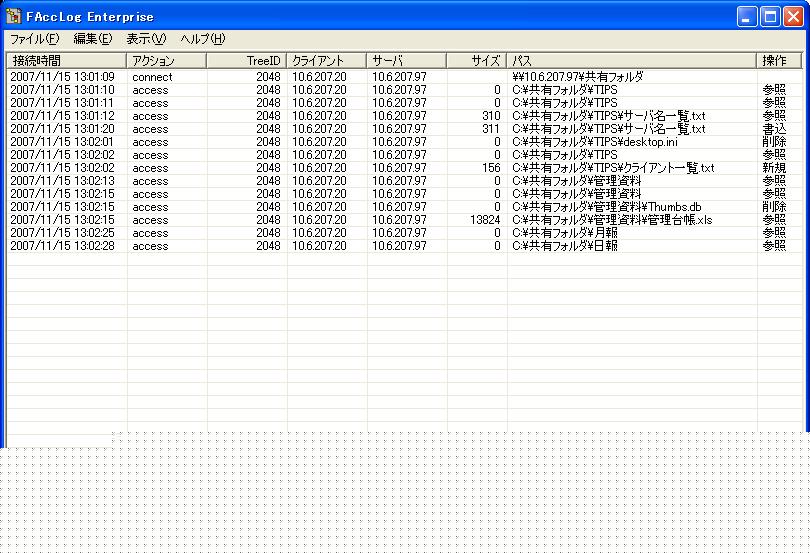Sort by the サーバ column header
This screenshot has height=553, width=810.
click(406, 61)
